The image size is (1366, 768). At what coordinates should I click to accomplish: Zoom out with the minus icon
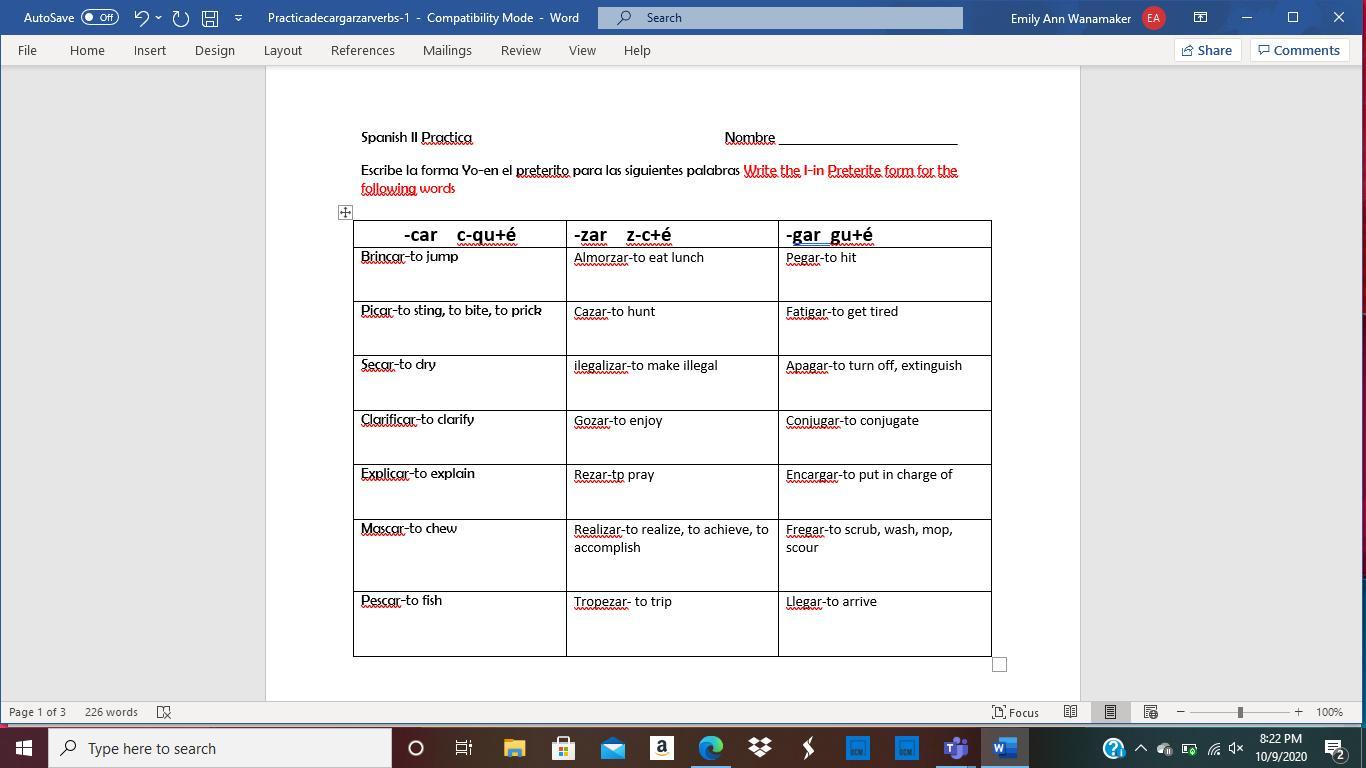[x=1181, y=712]
